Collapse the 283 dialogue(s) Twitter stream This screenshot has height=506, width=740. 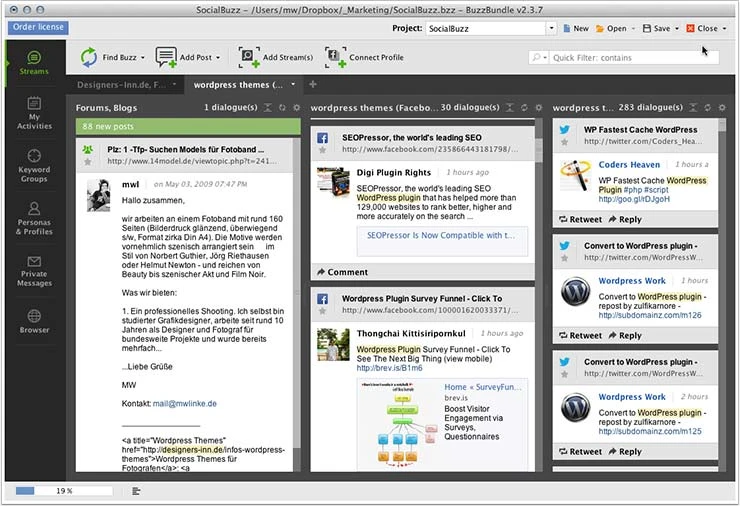[x=693, y=108]
